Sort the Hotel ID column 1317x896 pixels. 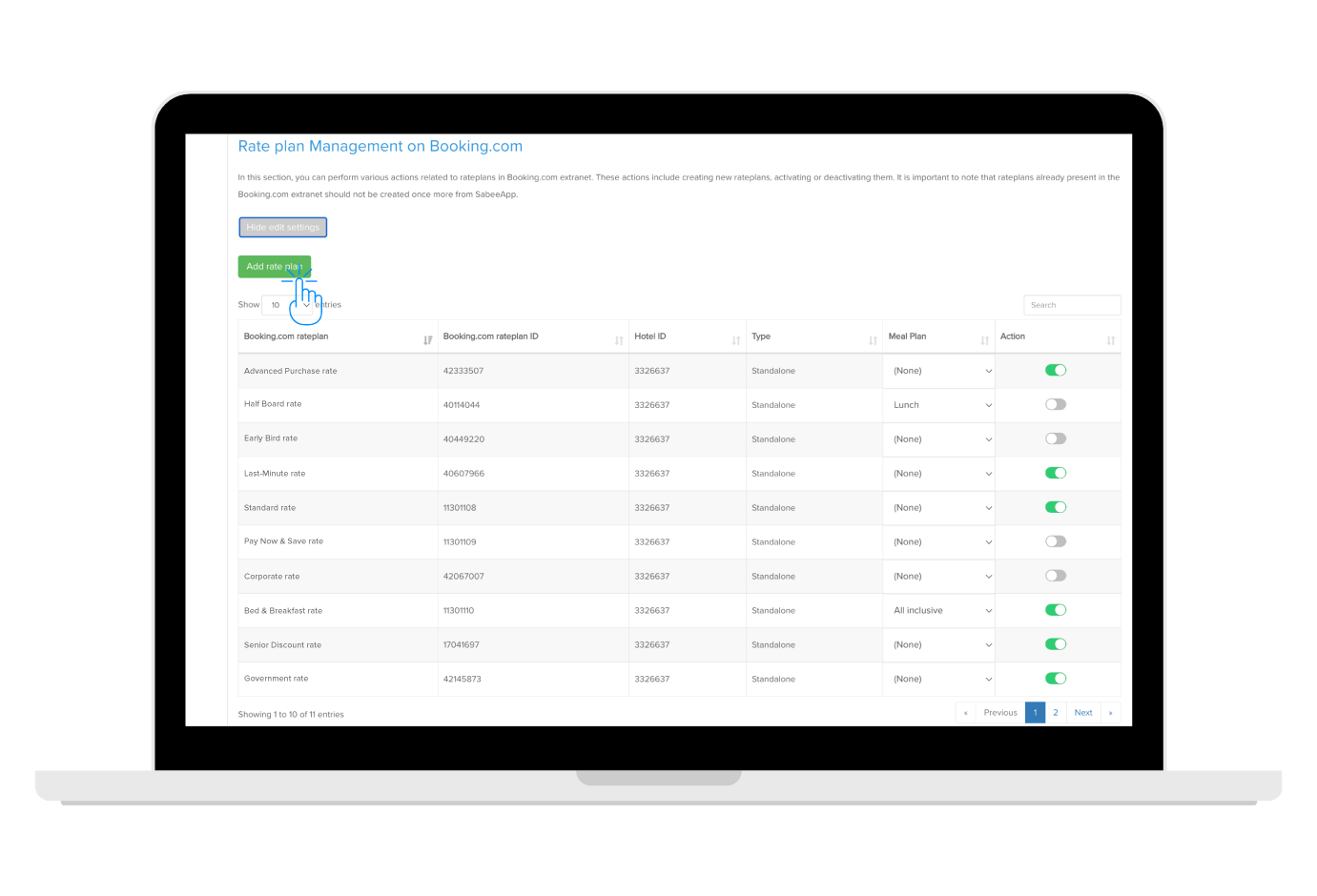click(734, 338)
